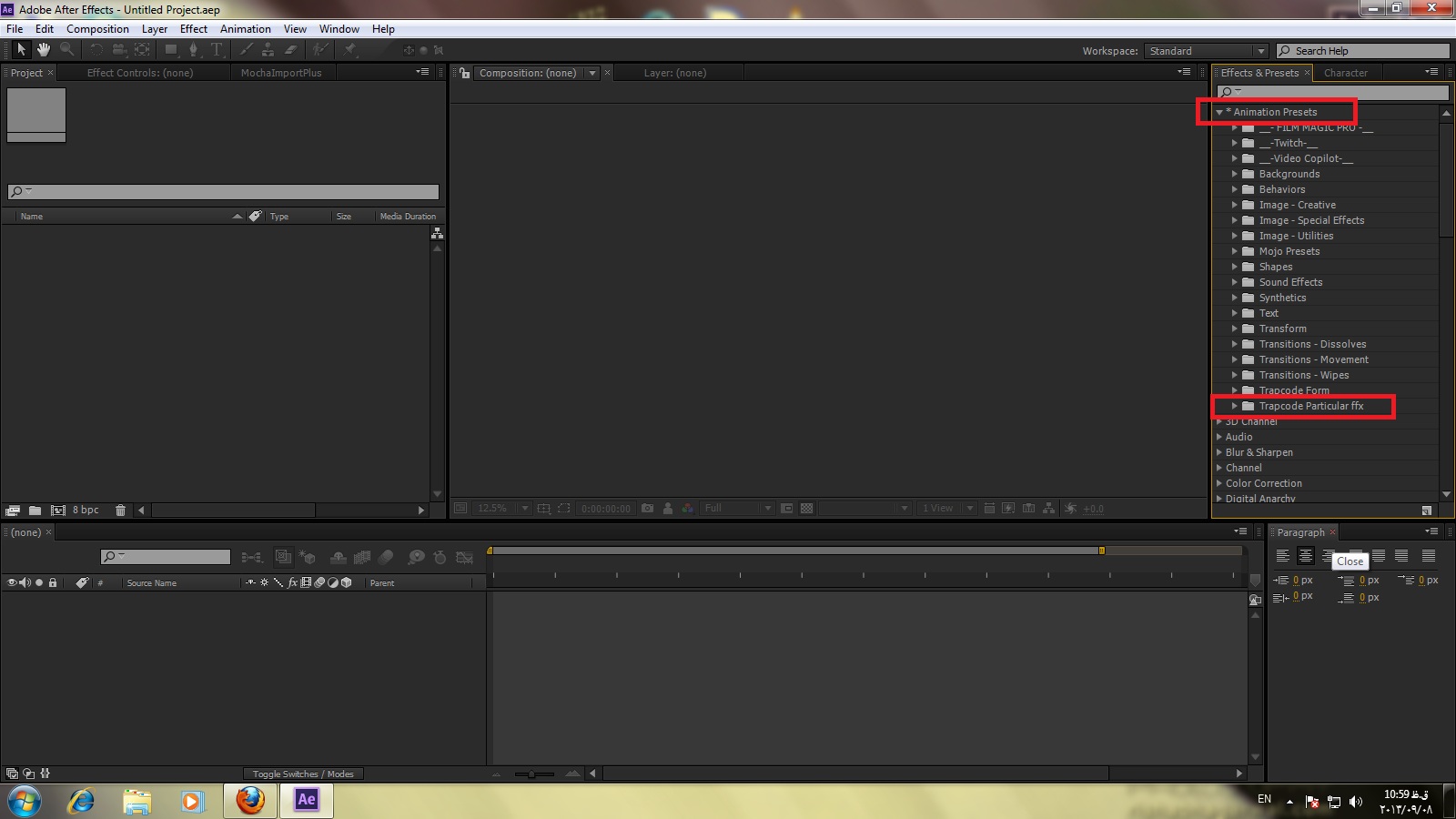Select the Roto Brush tool
This screenshot has width=1456, height=819.
point(320,49)
